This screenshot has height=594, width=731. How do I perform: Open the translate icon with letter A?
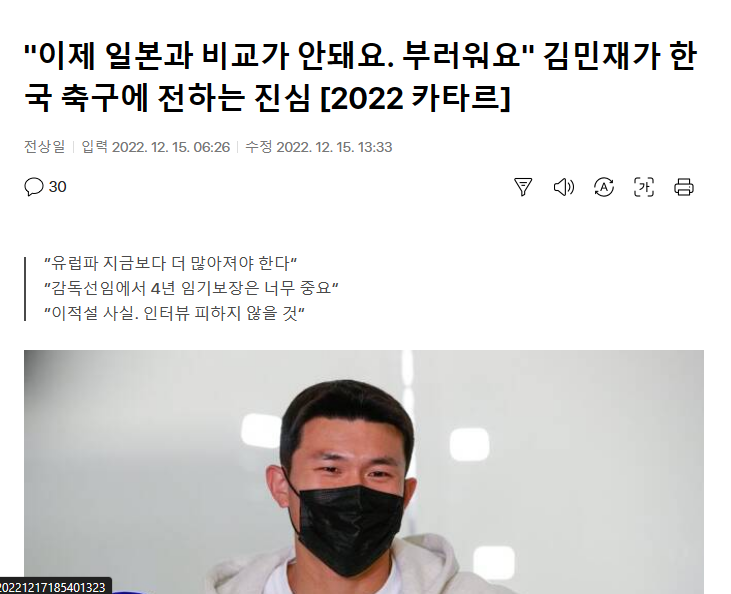pyautogui.click(x=604, y=187)
